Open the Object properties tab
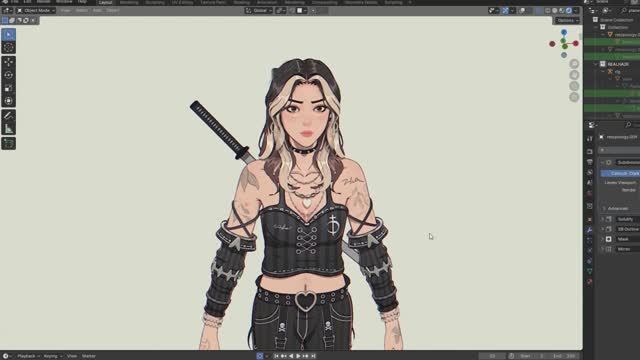Image resolution: width=640 pixels, height=360 pixels. point(589,219)
